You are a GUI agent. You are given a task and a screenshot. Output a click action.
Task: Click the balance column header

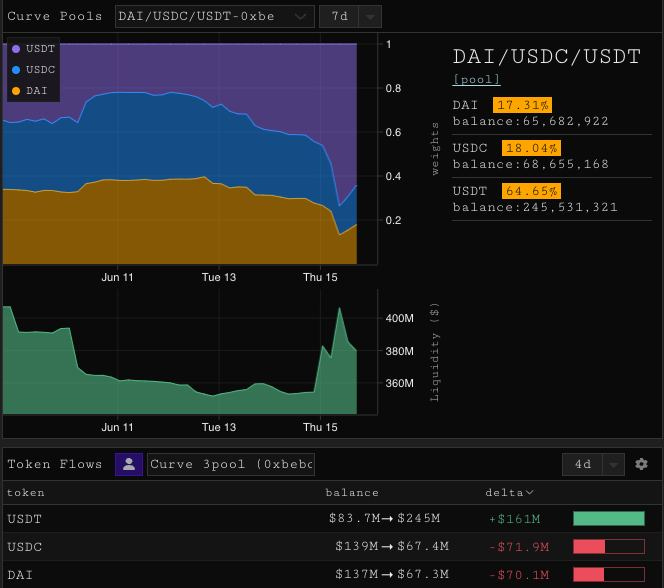click(x=352, y=493)
